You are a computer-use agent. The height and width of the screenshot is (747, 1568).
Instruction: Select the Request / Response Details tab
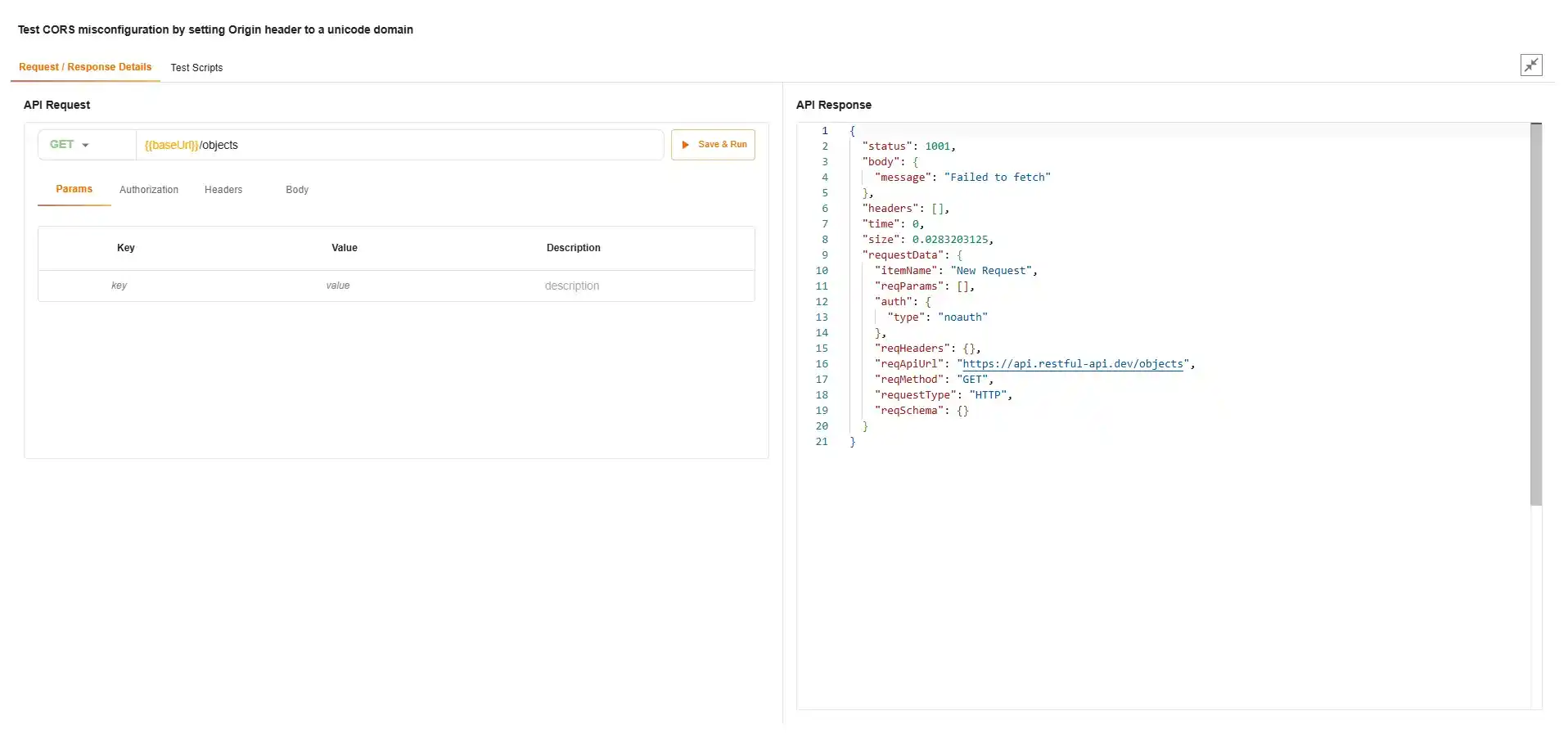click(x=85, y=67)
